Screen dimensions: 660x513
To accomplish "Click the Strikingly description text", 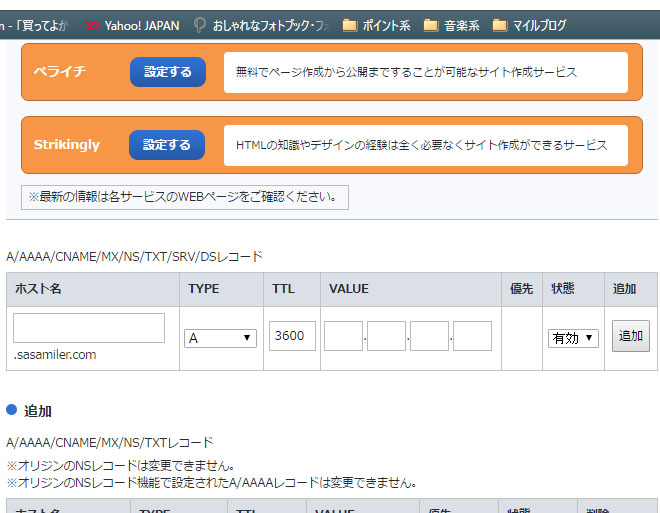I will pos(421,145).
